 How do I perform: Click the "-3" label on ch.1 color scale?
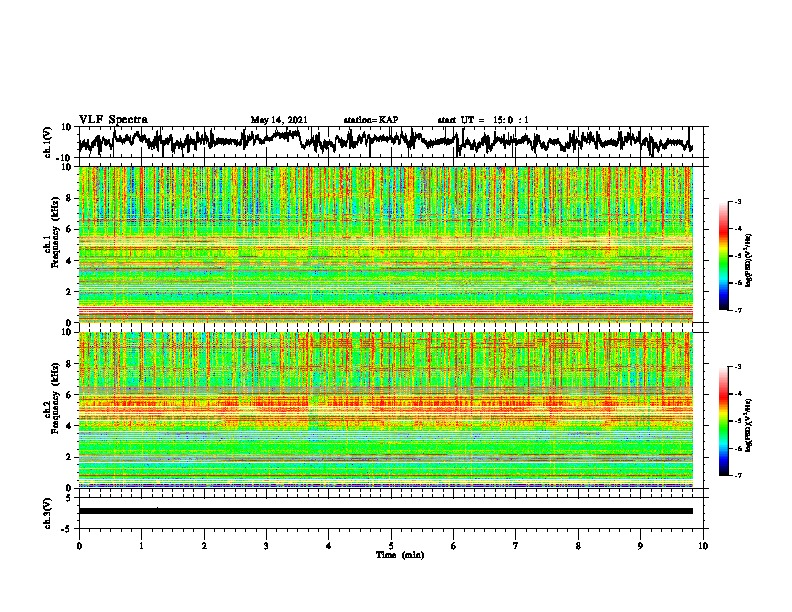(737, 201)
